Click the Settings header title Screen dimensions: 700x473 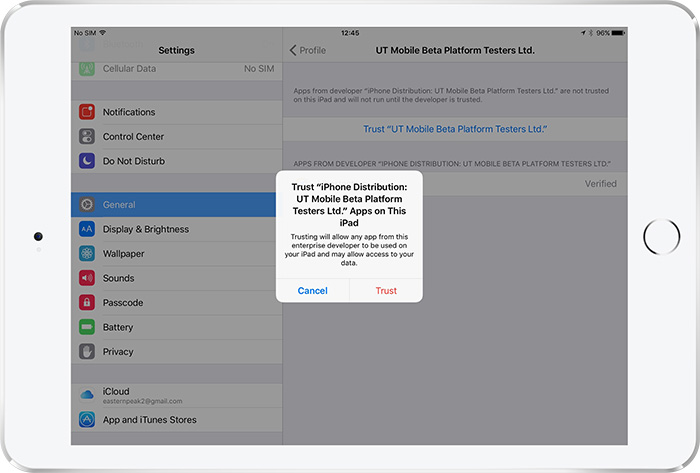(176, 50)
